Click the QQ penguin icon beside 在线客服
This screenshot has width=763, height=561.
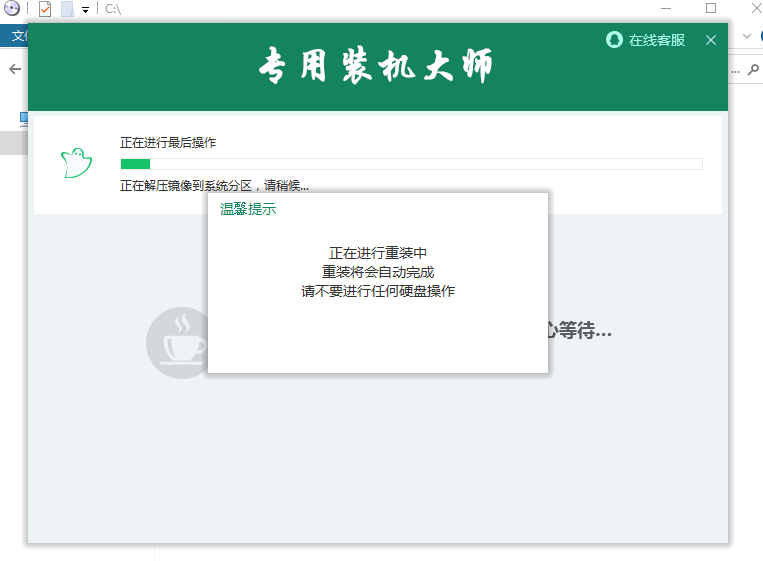tap(614, 39)
